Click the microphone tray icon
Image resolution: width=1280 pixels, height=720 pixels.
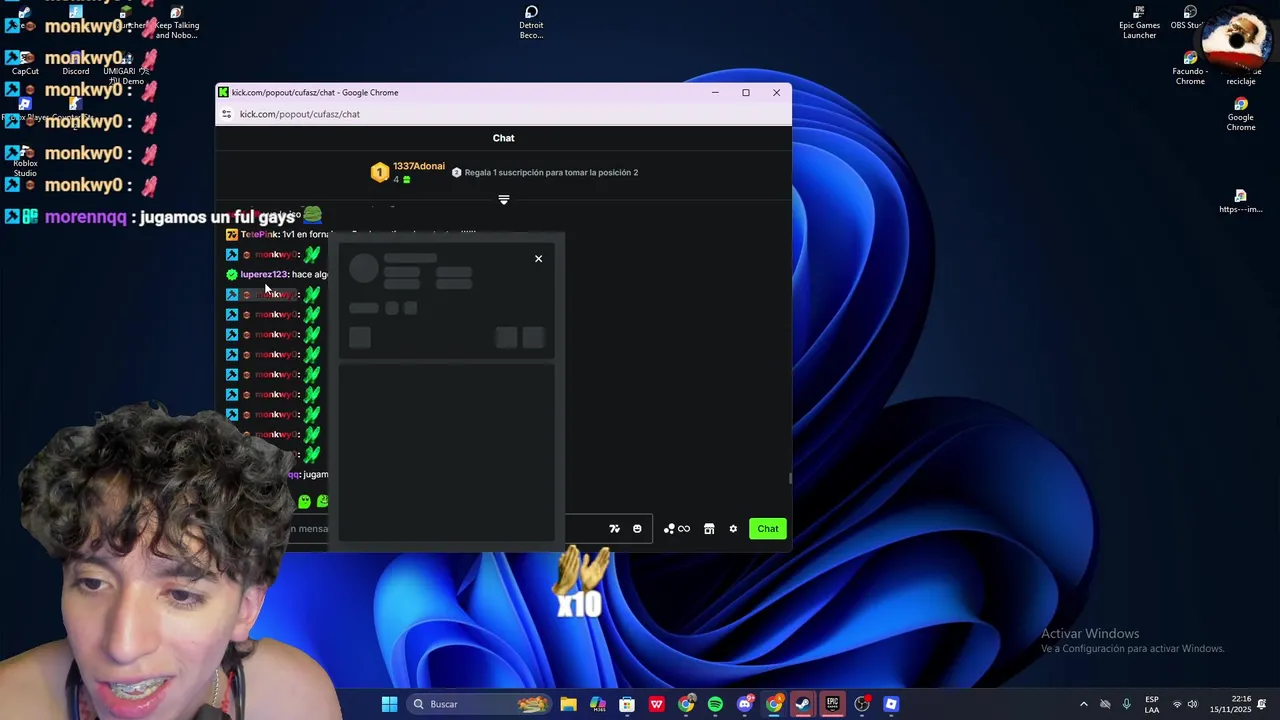pos(1126,704)
